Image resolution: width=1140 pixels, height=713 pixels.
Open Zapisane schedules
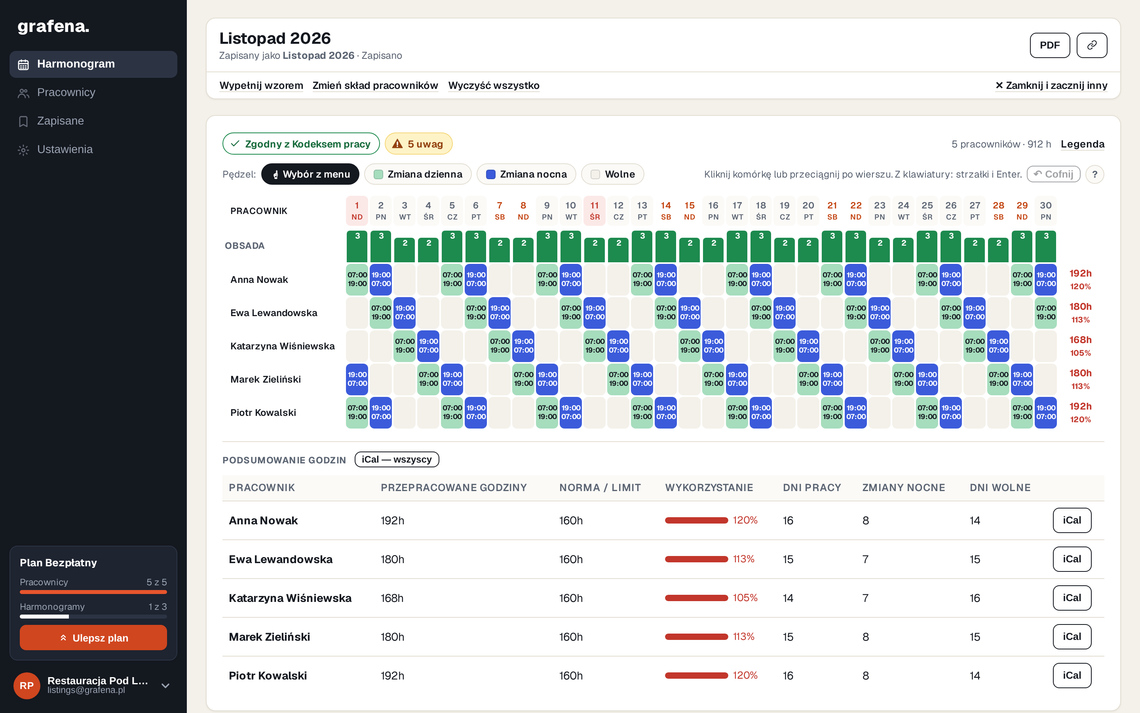pos(93,121)
